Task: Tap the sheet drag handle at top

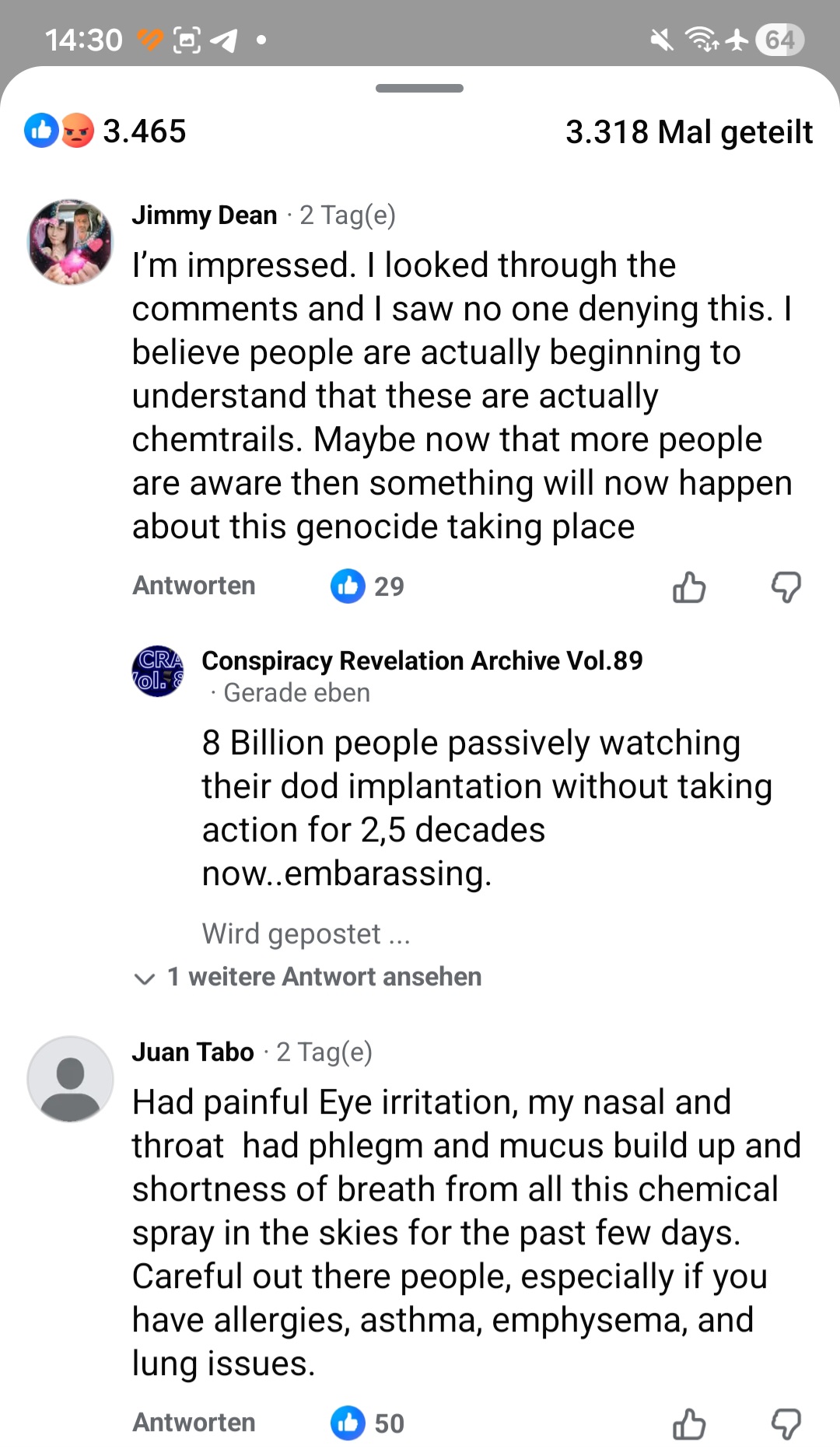Action: [x=419, y=88]
